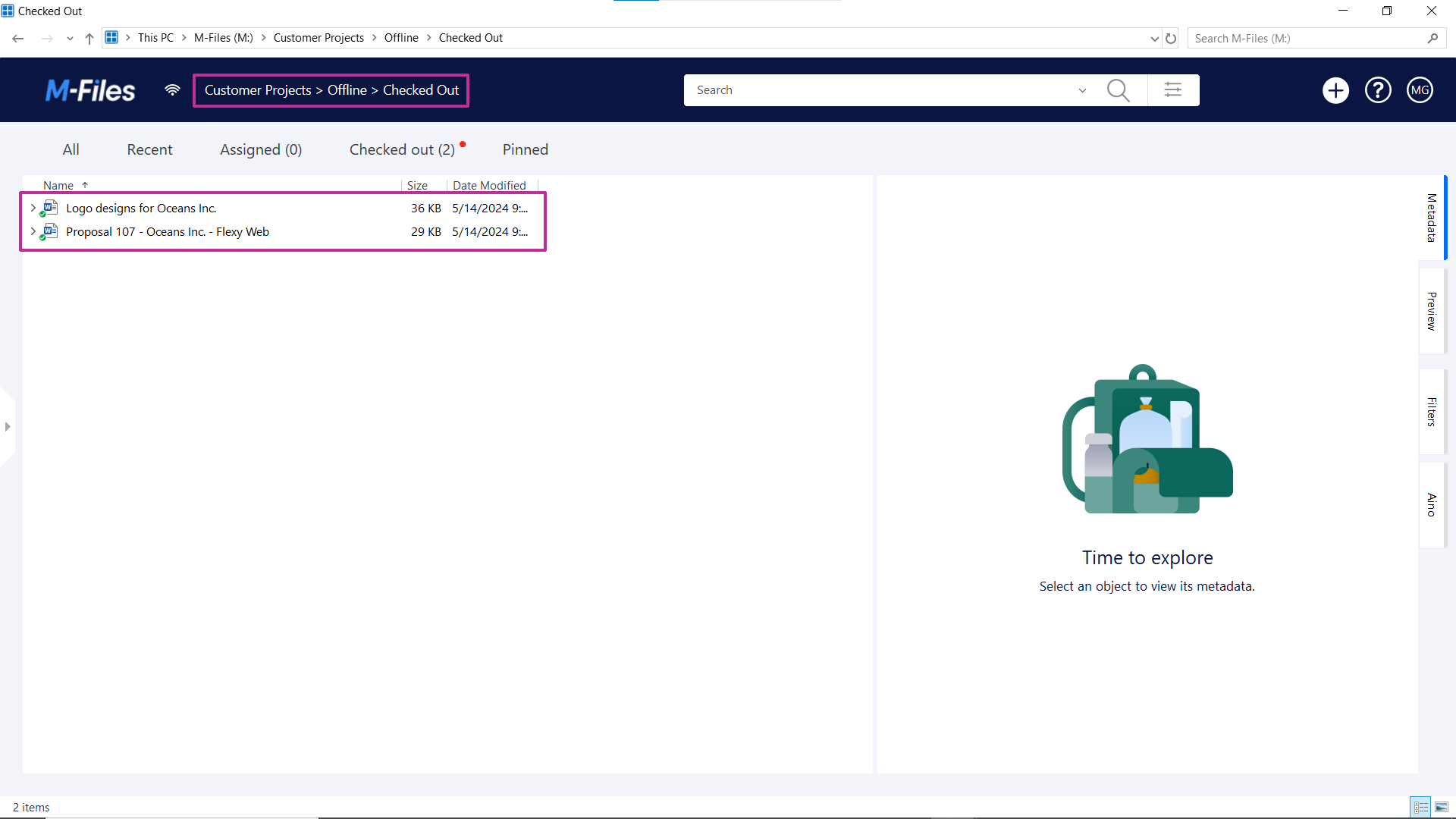Click Offline in the M-Files breadcrumb

coord(347,90)
